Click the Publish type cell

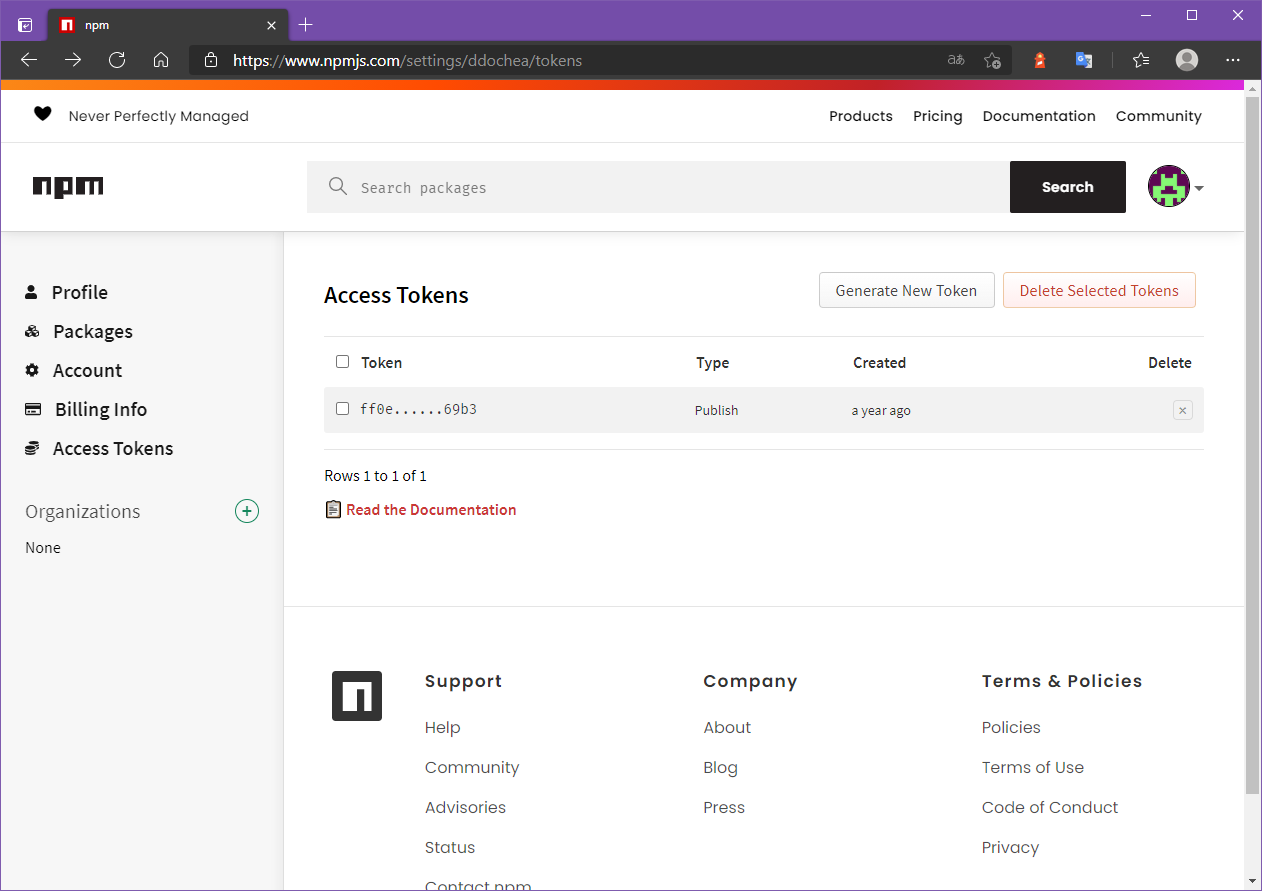tap(716, 410)
